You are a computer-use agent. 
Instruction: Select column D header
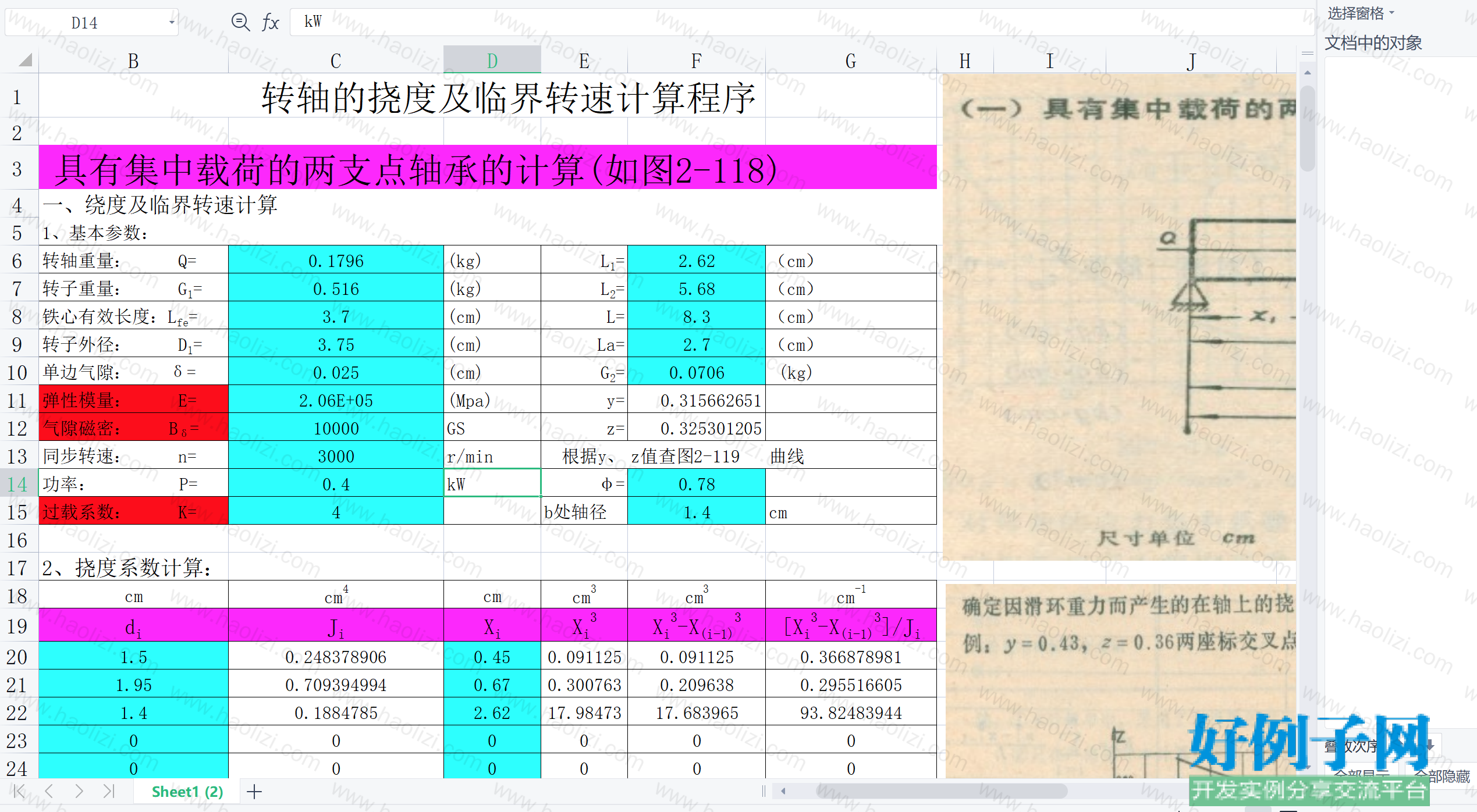click(x=492, y=59)
